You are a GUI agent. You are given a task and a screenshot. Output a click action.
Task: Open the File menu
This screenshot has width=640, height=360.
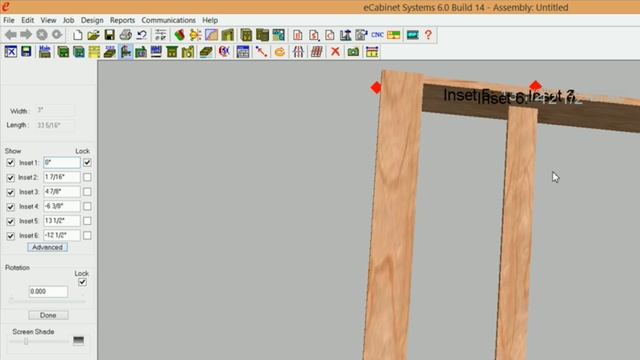[9, 20]
